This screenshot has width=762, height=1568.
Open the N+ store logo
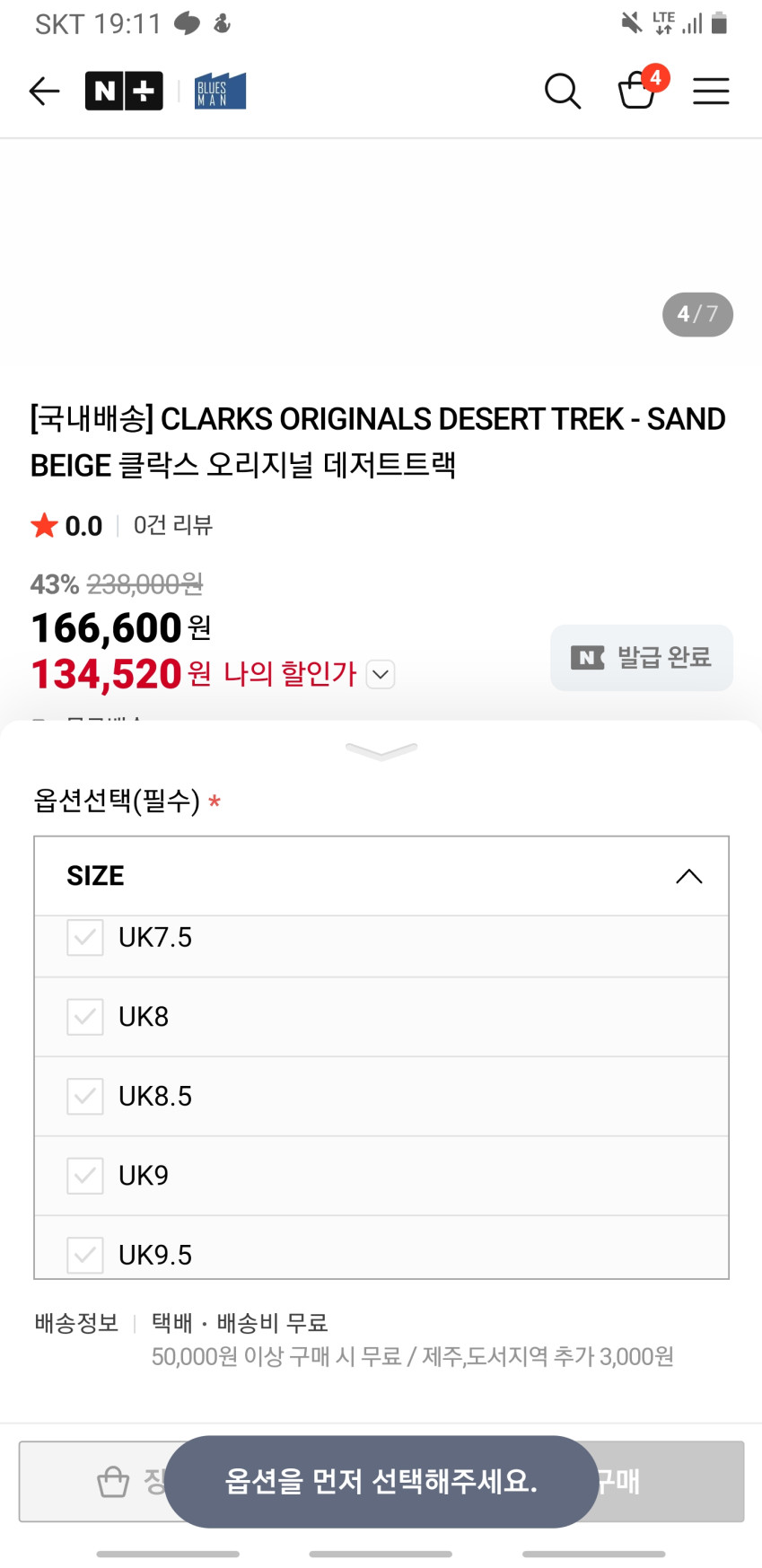pyautogui.click(x=124, y=91)
